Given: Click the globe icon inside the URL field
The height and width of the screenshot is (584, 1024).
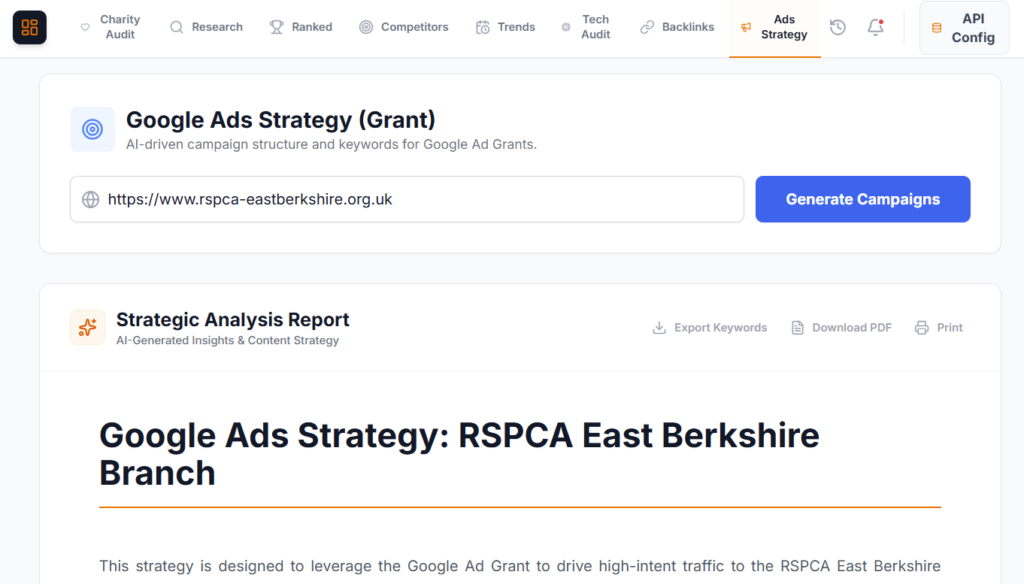Looking at the screenshot, I should [90, 199].
